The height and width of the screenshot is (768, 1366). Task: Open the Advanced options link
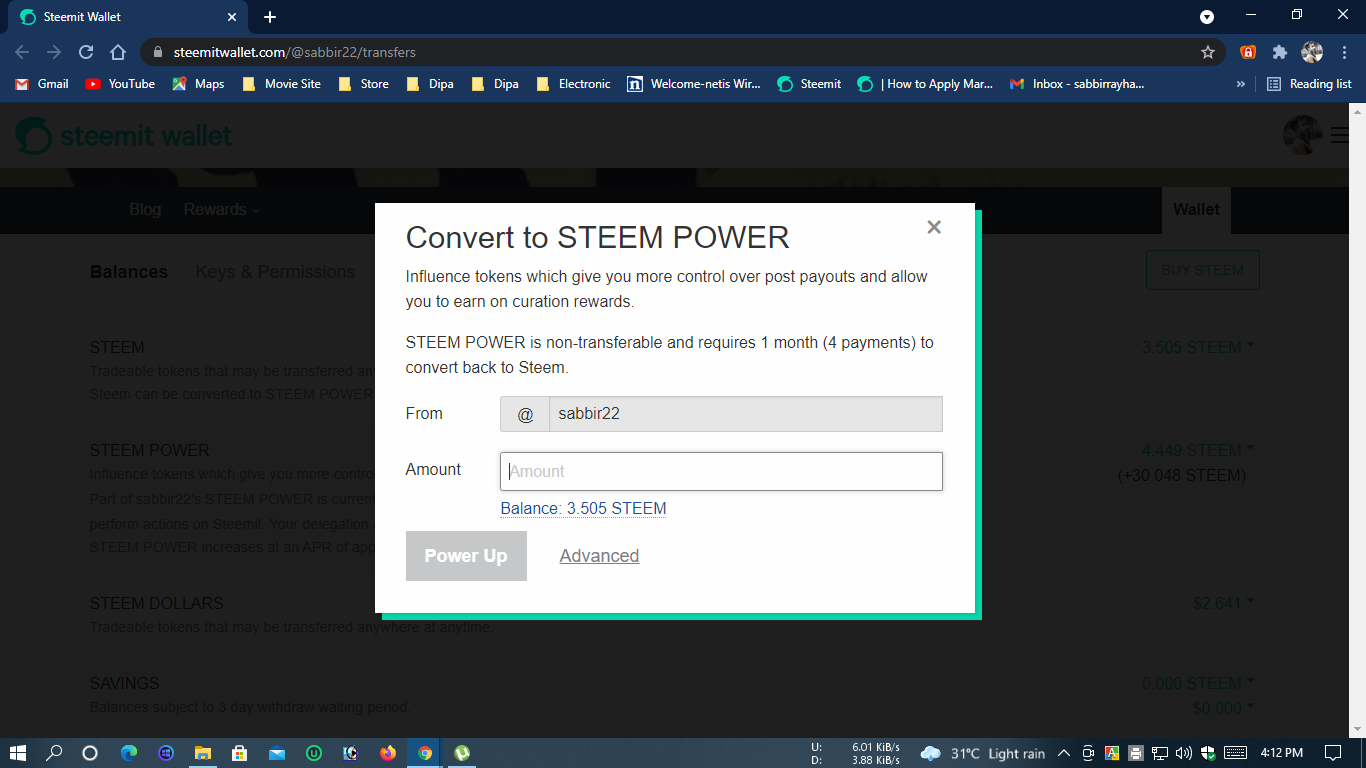coord(599,556)
